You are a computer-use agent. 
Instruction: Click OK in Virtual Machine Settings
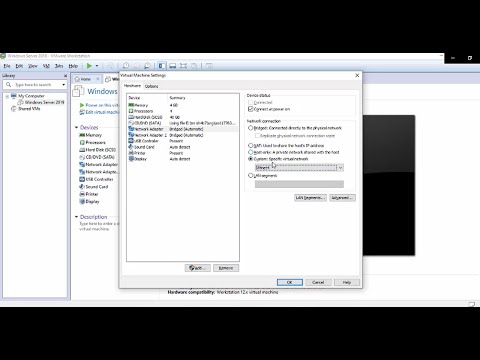click(290, 282)
